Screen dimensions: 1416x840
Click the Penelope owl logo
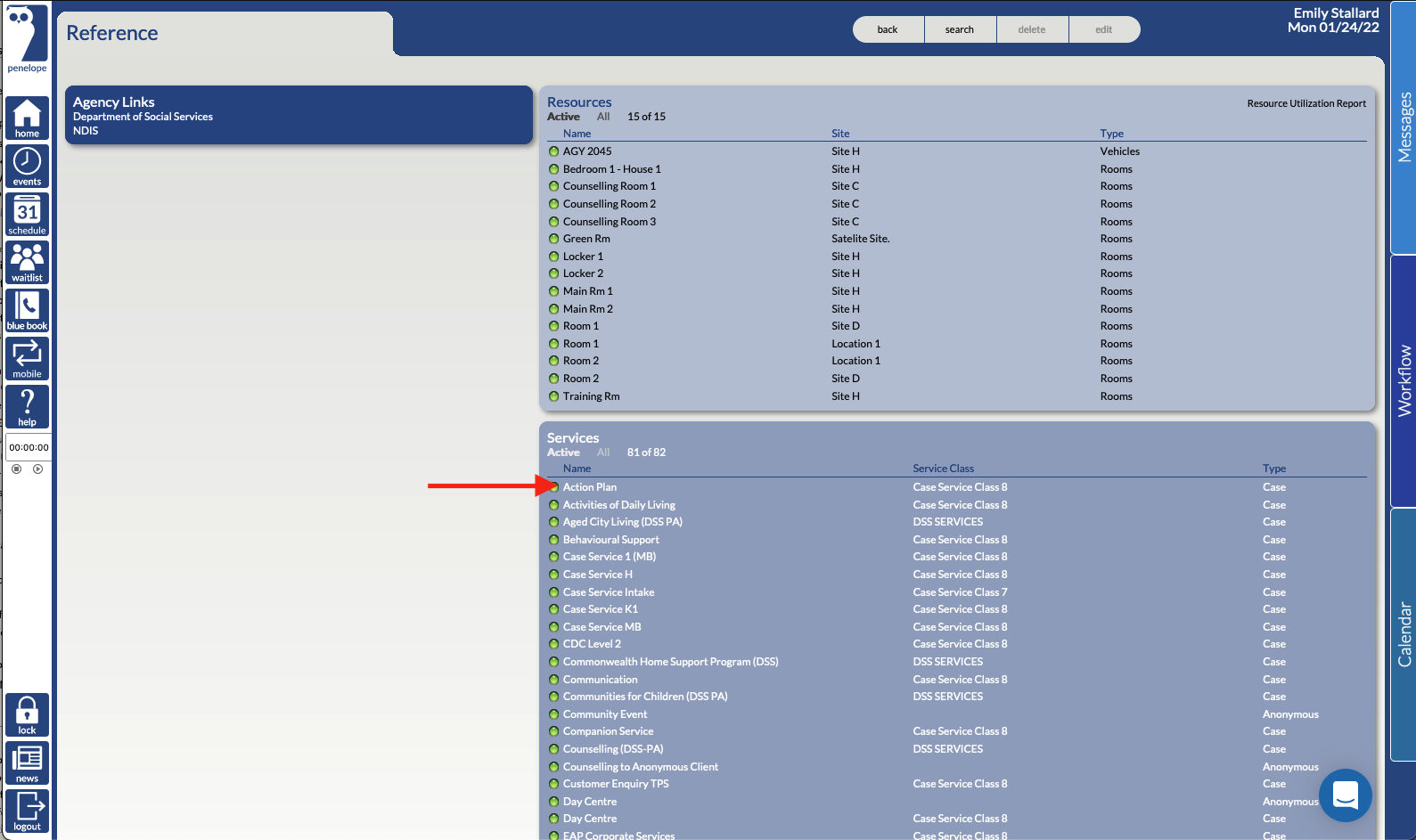pyautogui.click(x=27, y=38)
